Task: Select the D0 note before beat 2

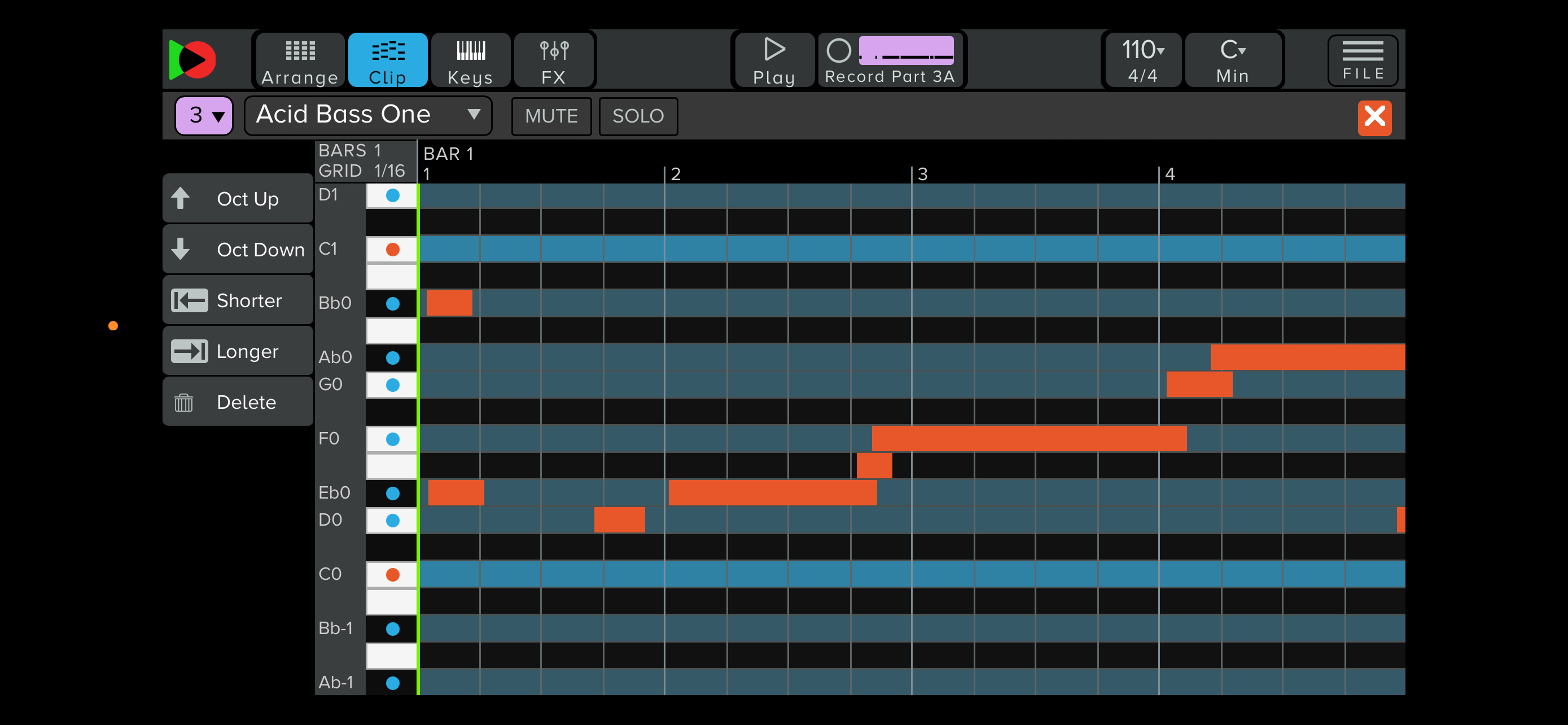Action: (619, 520)
